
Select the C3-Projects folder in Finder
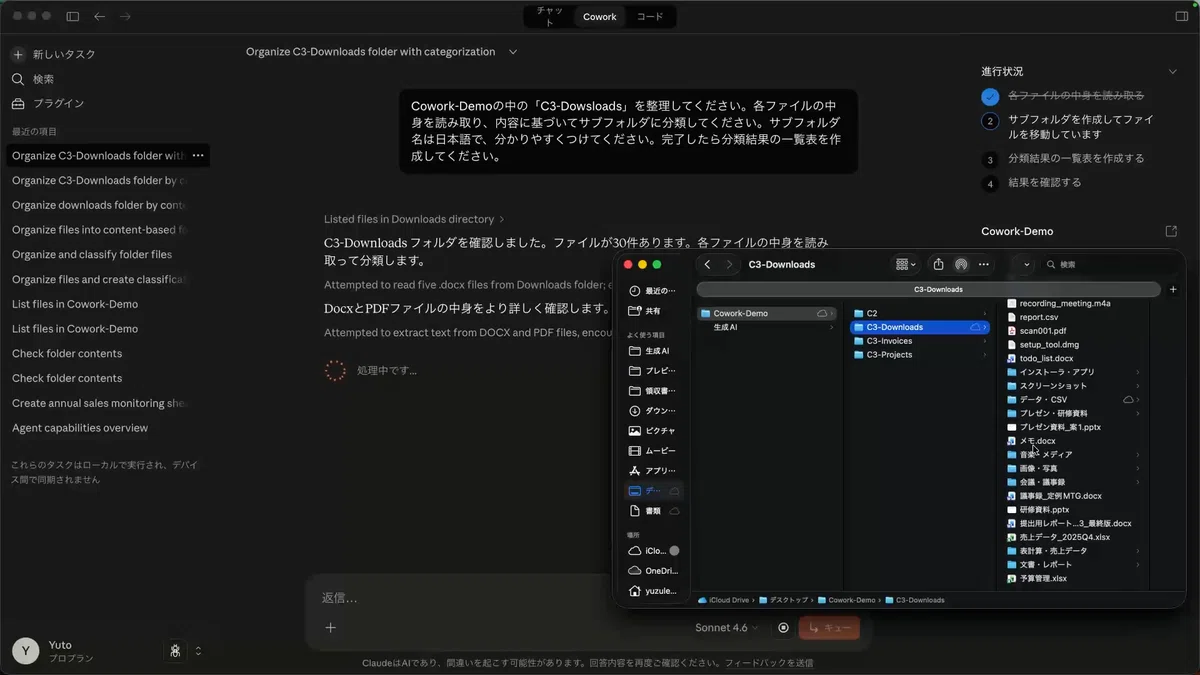click(x=919, y=355)
